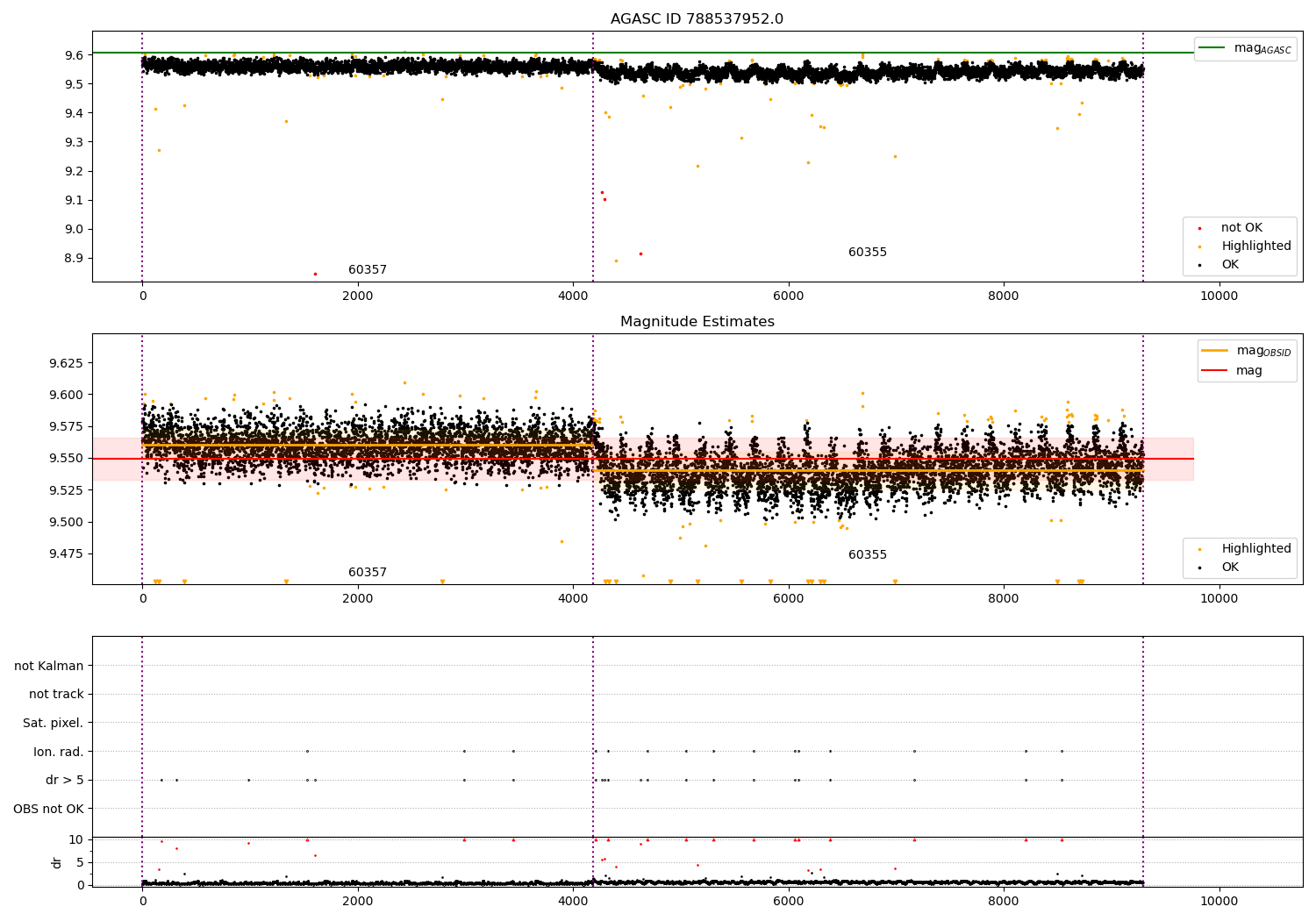Select the 9.550 y-axis tick label
1316x921 pixels.
pos(67,459)
